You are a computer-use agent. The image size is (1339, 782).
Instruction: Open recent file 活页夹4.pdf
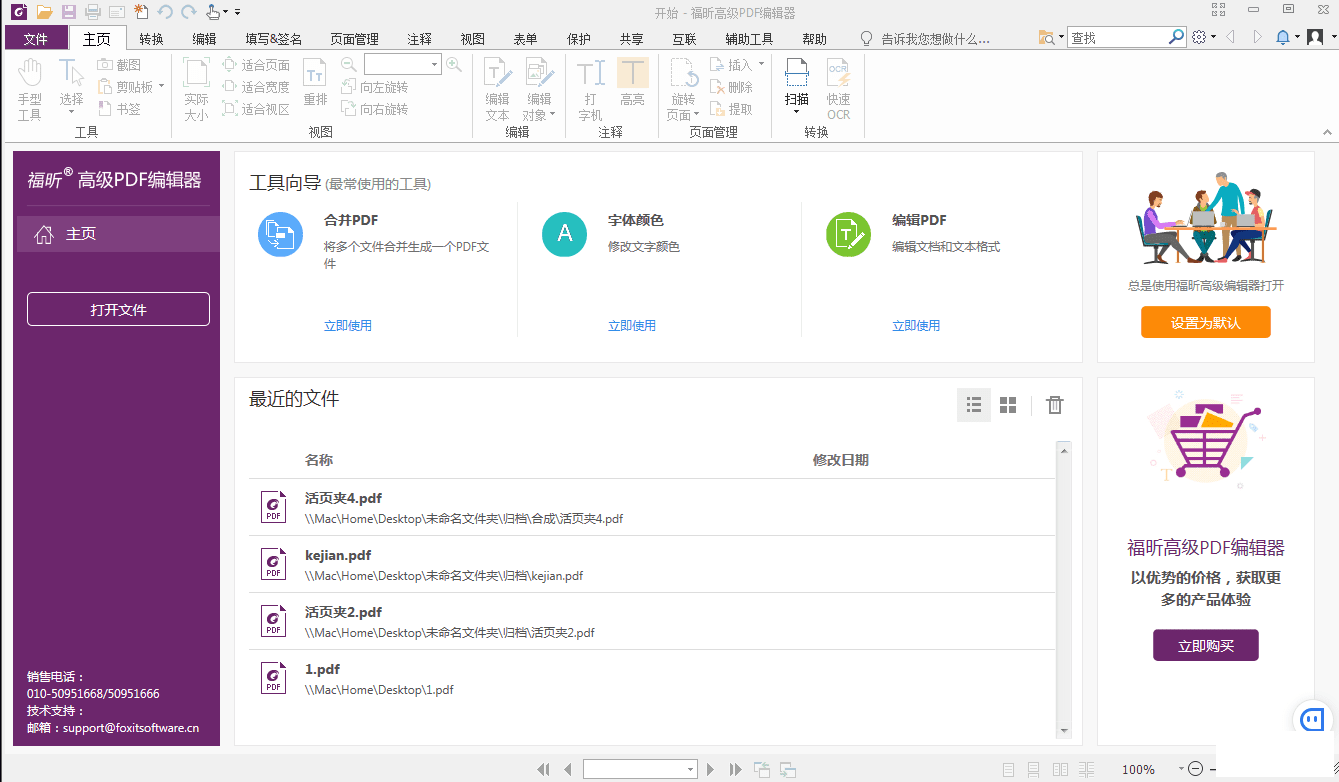pos(651,507)
